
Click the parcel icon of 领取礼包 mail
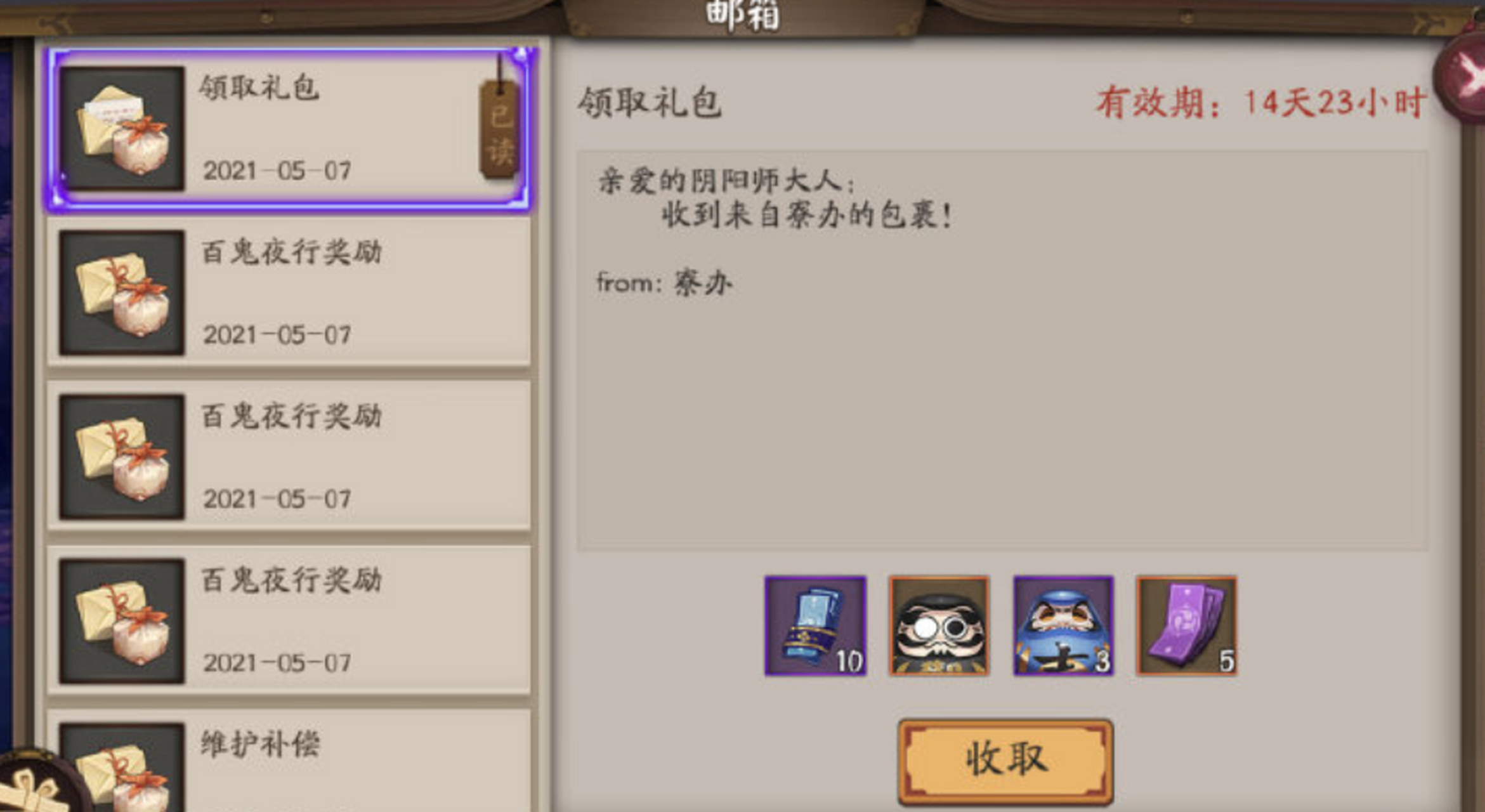(x=122, y=129)
